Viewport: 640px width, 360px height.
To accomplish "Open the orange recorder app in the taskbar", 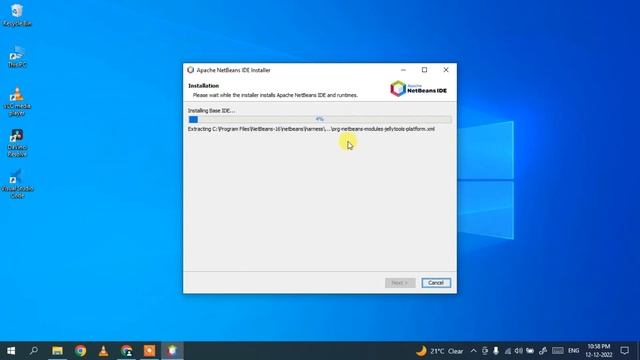I will (x=149, y=351).
